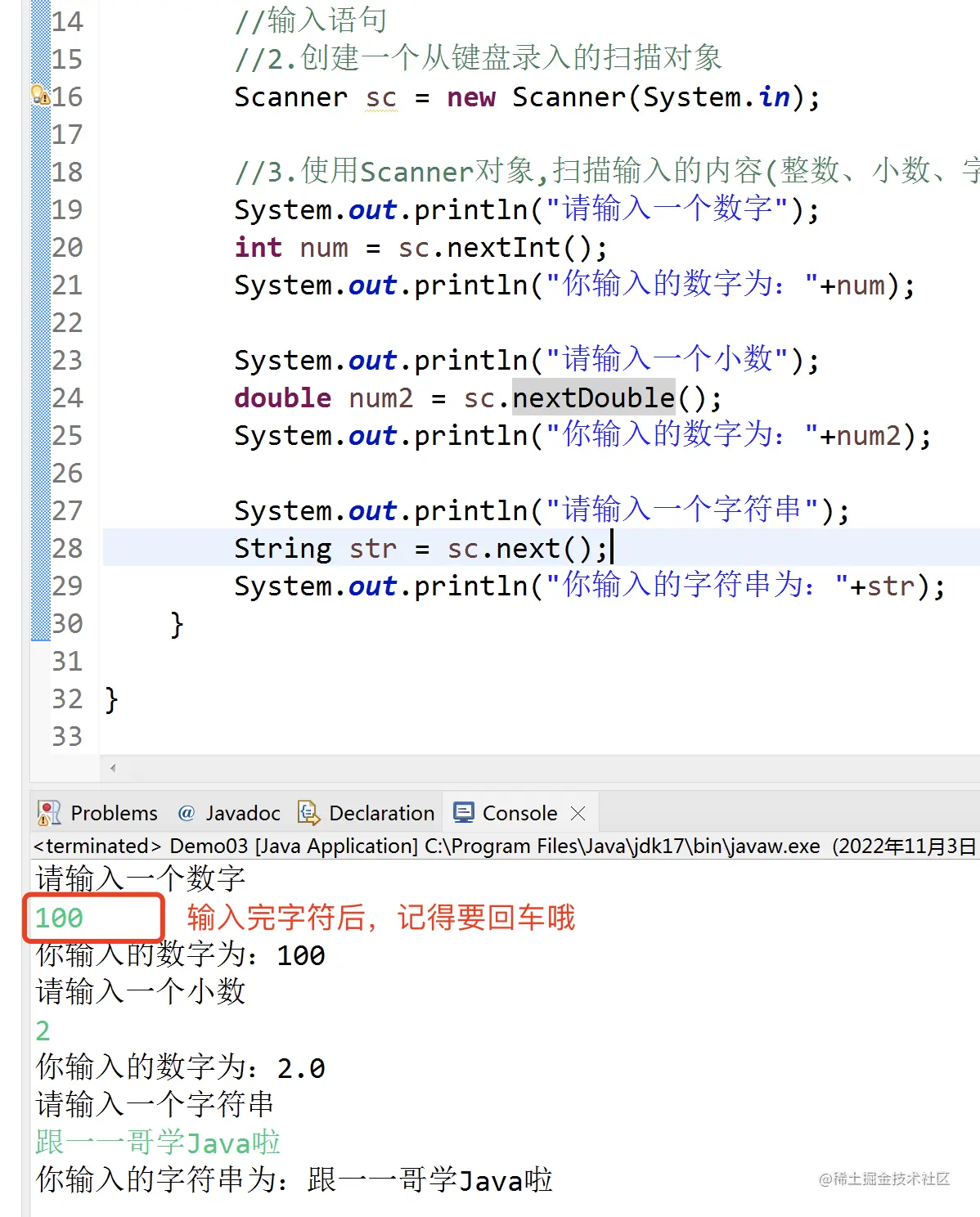
Task: Click the warning marker on line 16
Action: [x=40, y=95]
